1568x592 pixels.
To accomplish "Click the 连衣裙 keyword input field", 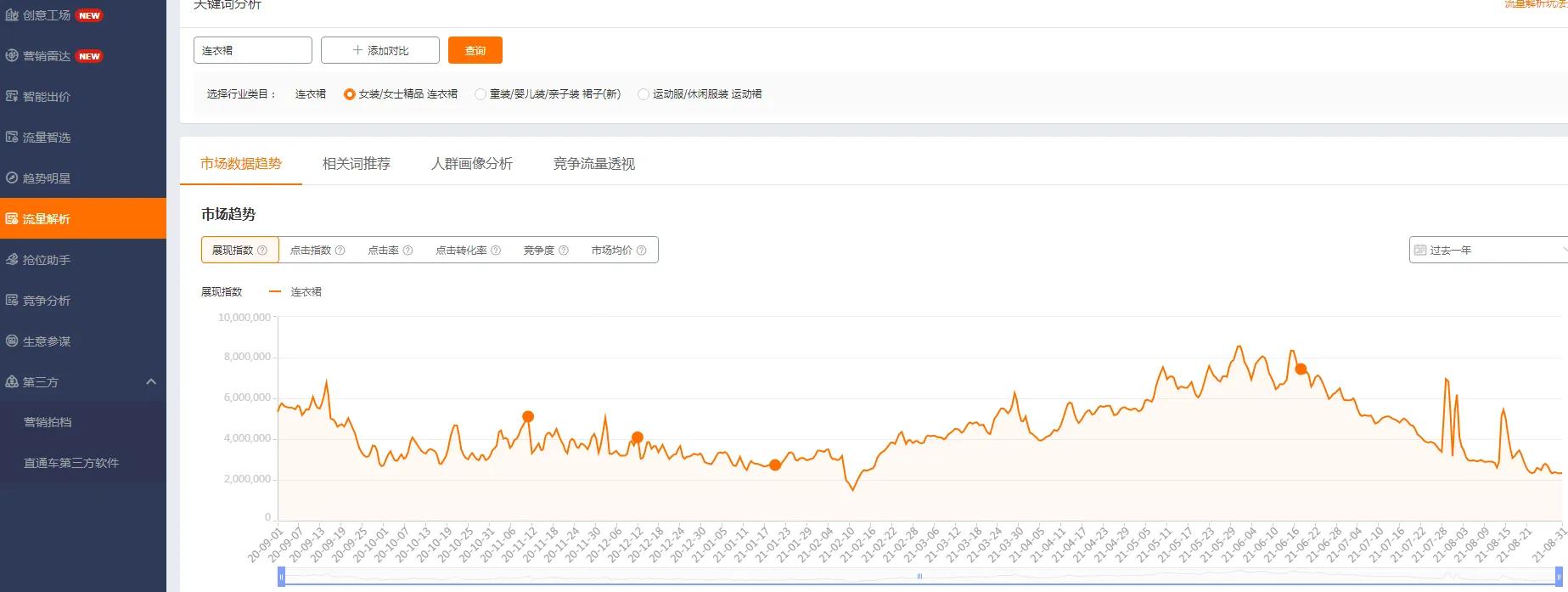I will click(253, 50).
